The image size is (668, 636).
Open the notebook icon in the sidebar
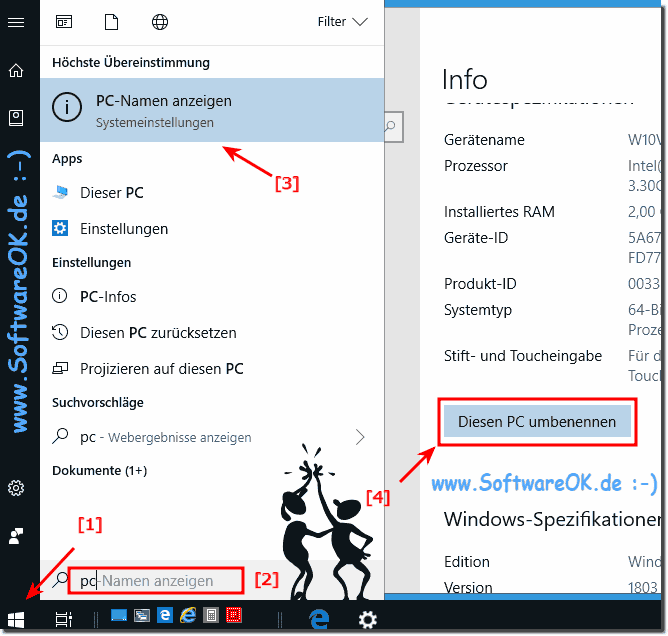pos(16,118)
